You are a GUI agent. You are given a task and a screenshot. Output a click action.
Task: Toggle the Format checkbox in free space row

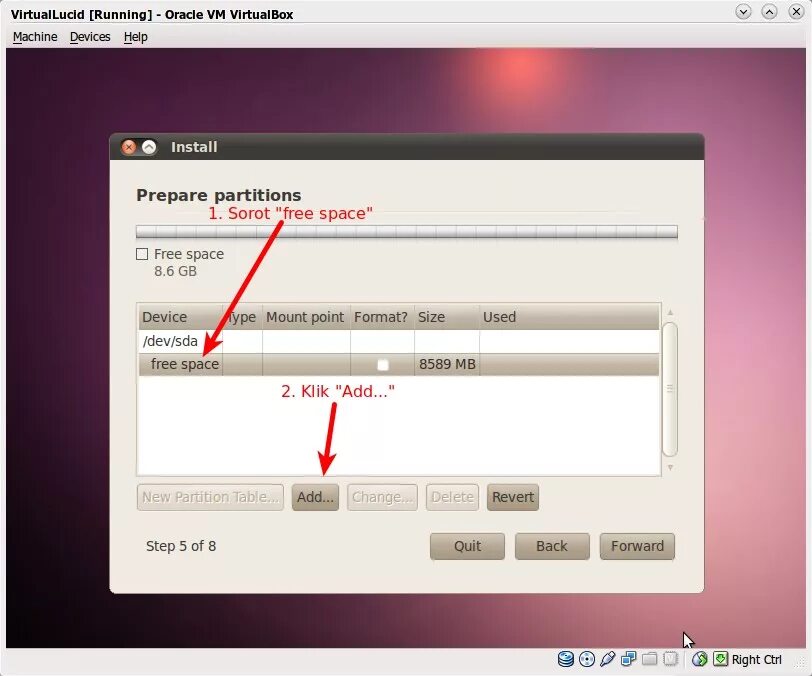383,365
